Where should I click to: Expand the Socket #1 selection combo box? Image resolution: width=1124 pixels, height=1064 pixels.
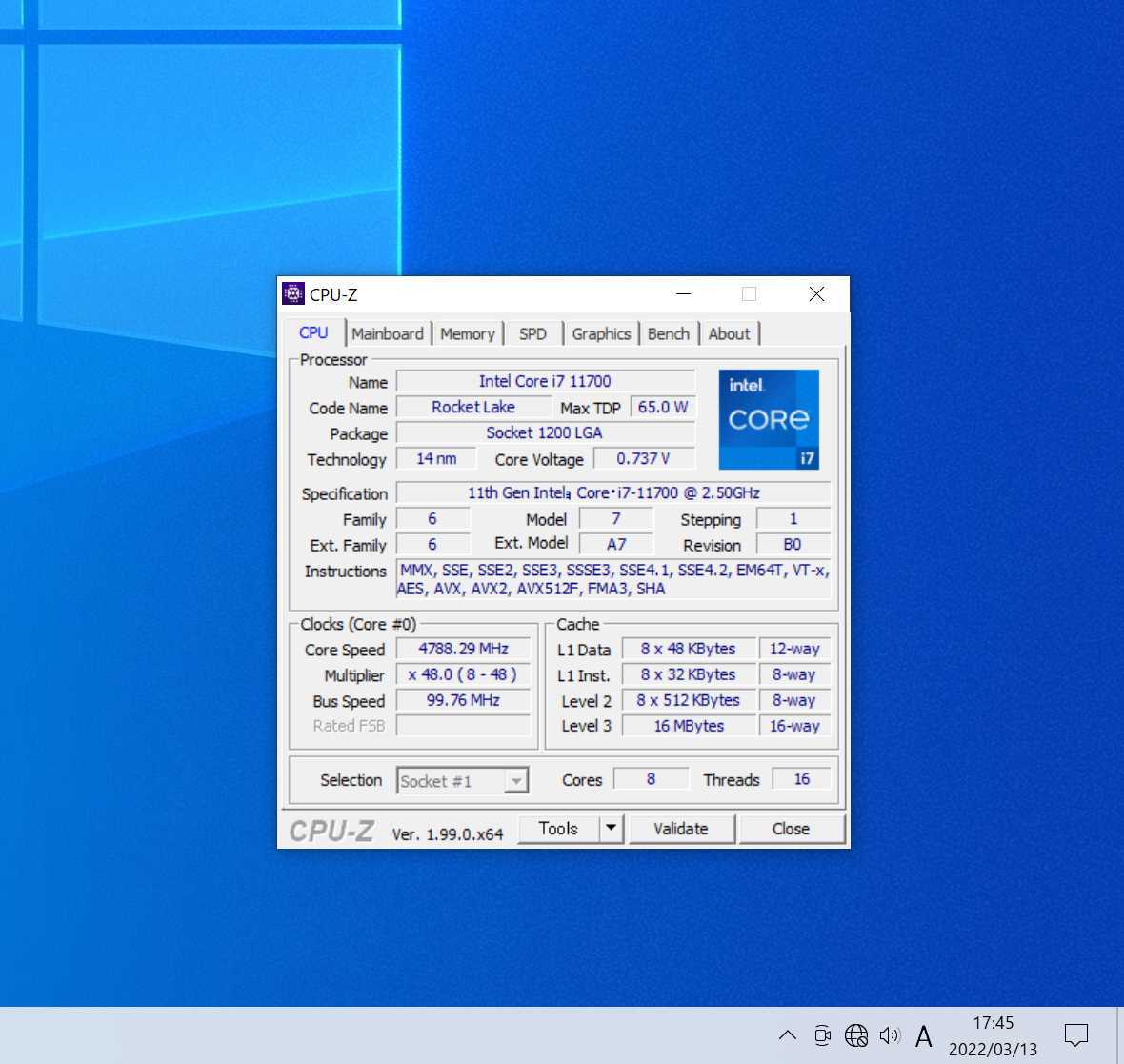tap(462, 781)
